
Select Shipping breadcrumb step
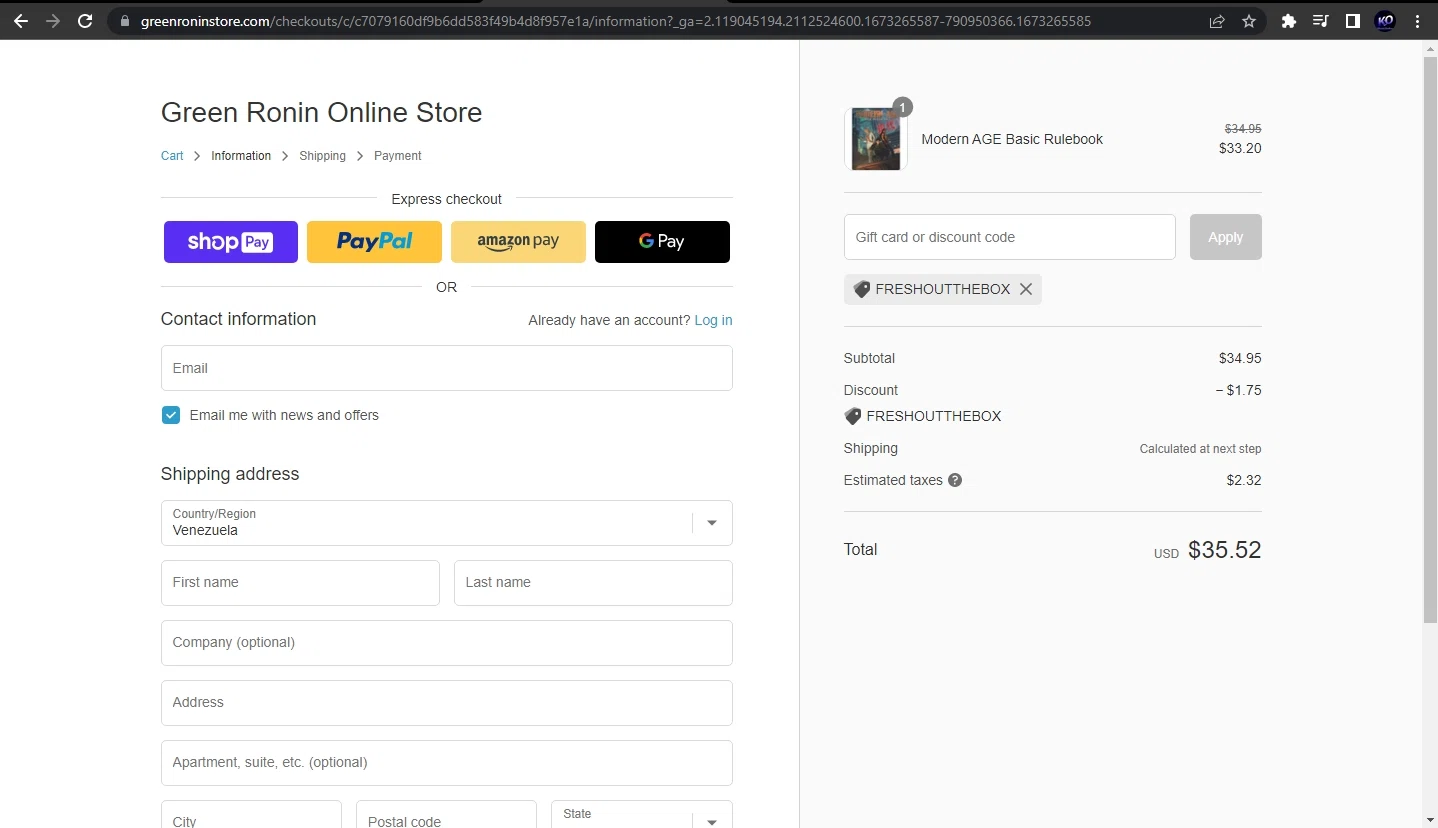tap(322, 156)
